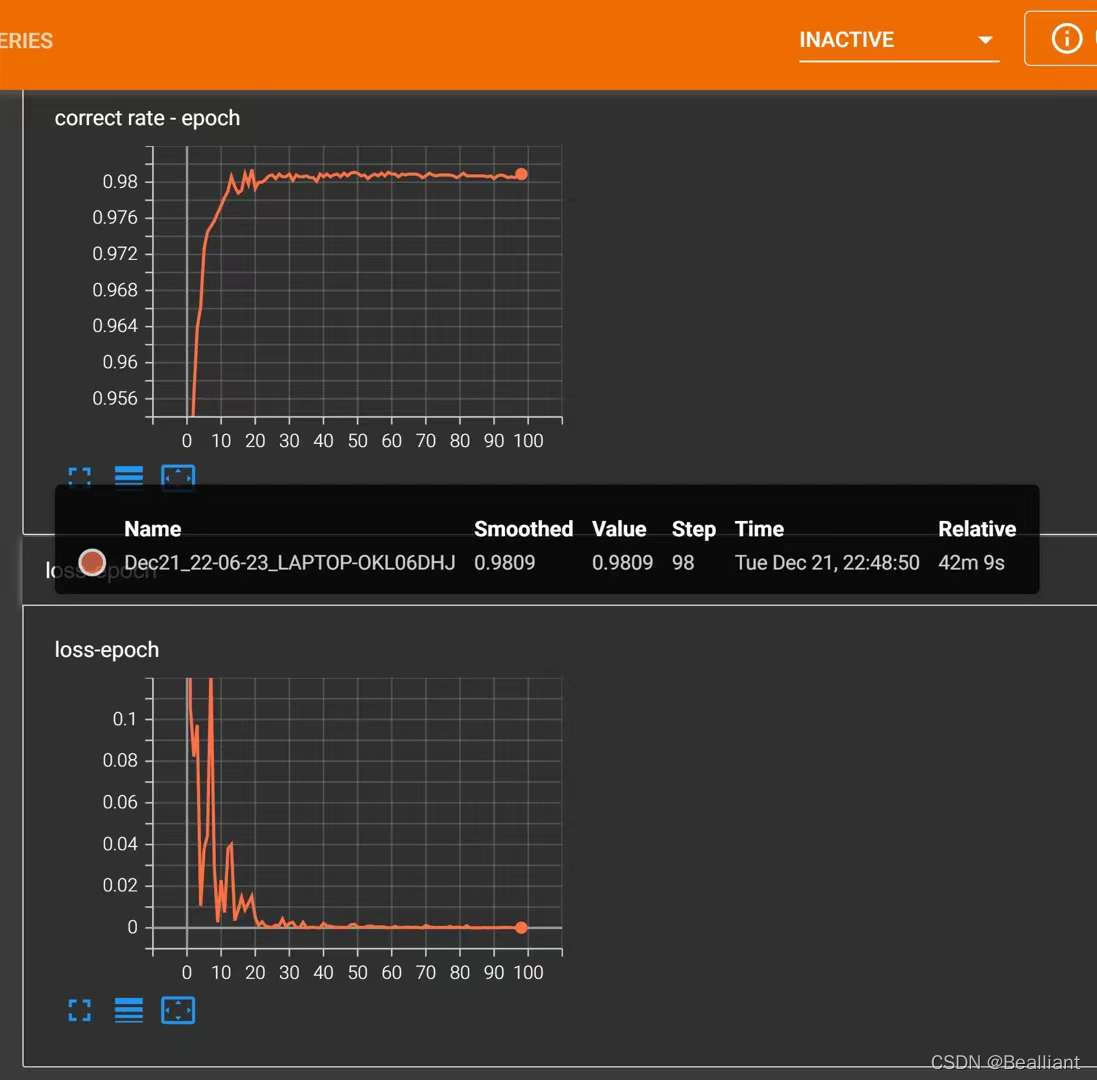Click the Step value 98
Viewport: 1097px width, 1080px height.
(x=683, y=562)
